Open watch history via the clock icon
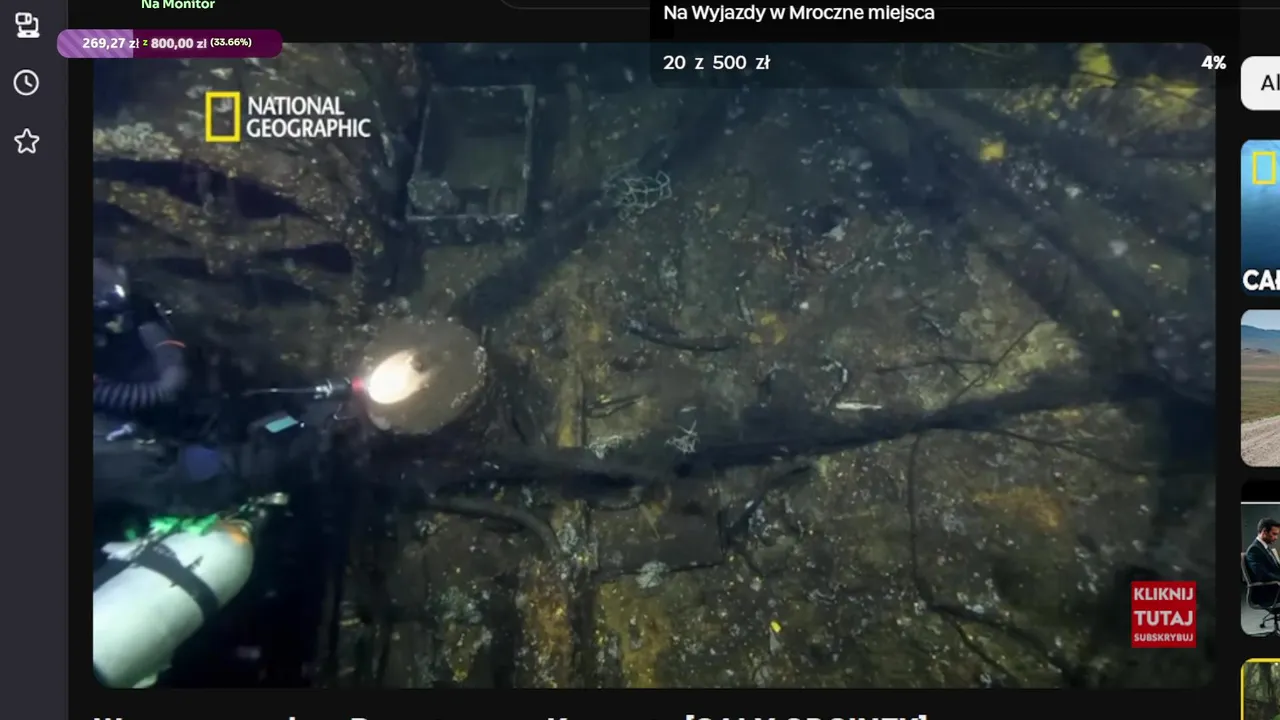 click(26, 83)
